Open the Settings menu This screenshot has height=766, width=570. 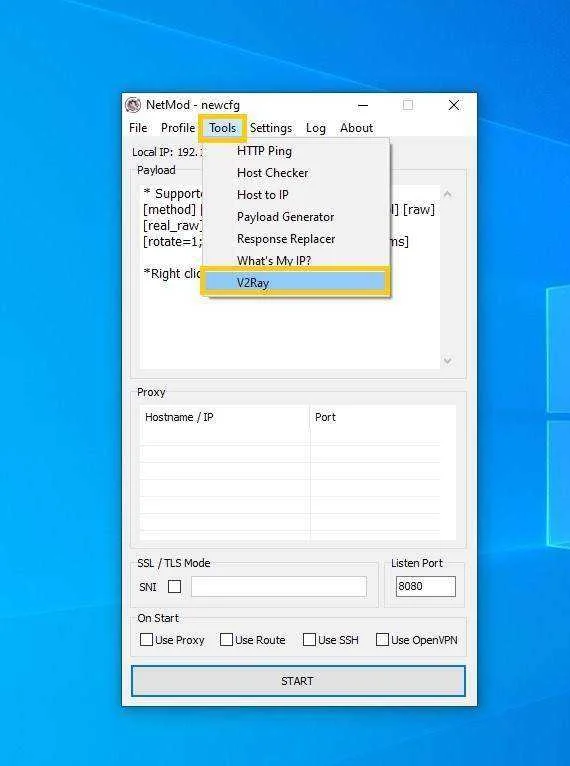(x=271, y=128)
